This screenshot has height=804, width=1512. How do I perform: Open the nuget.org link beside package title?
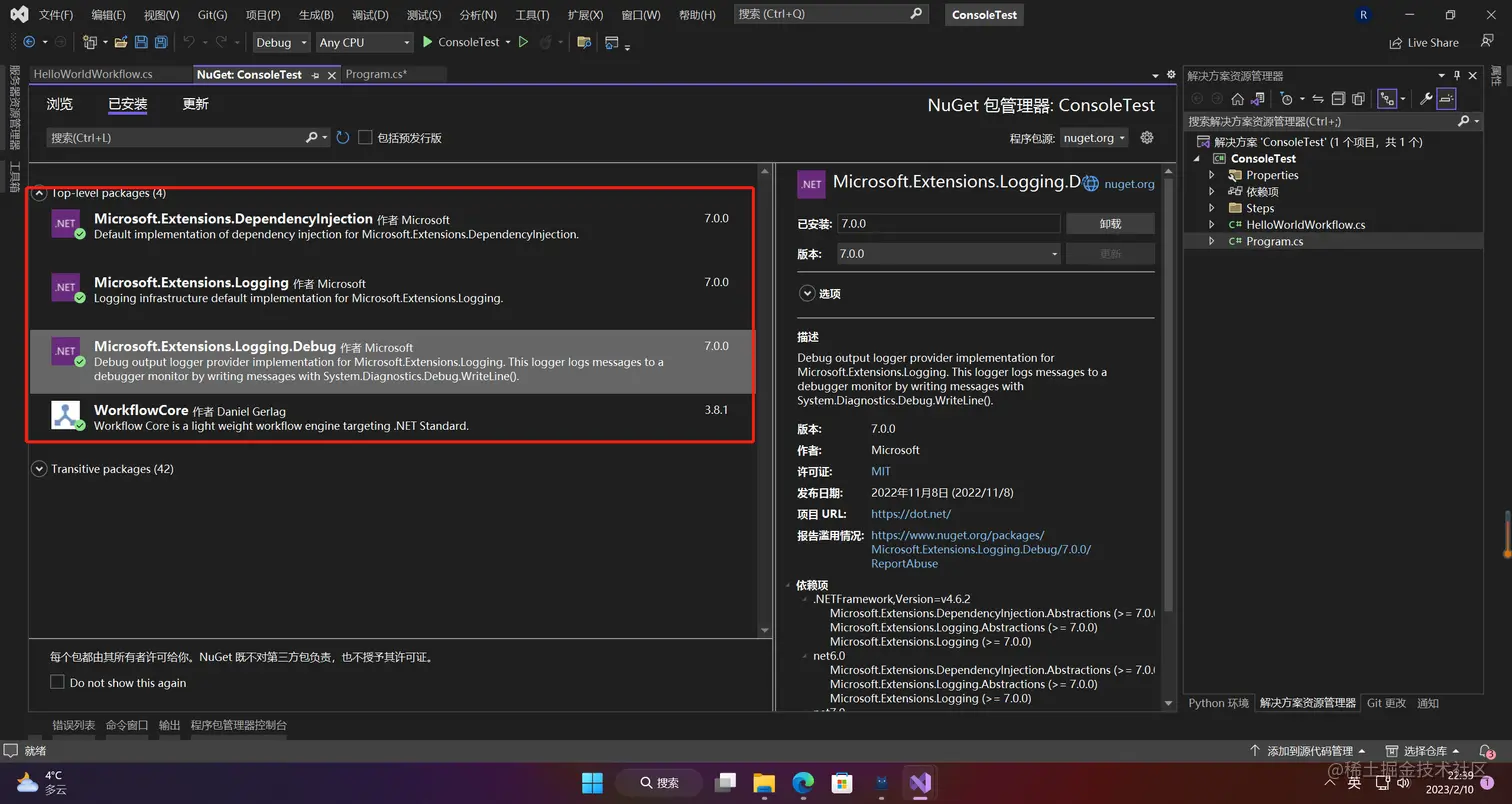tap(1129, 184)
